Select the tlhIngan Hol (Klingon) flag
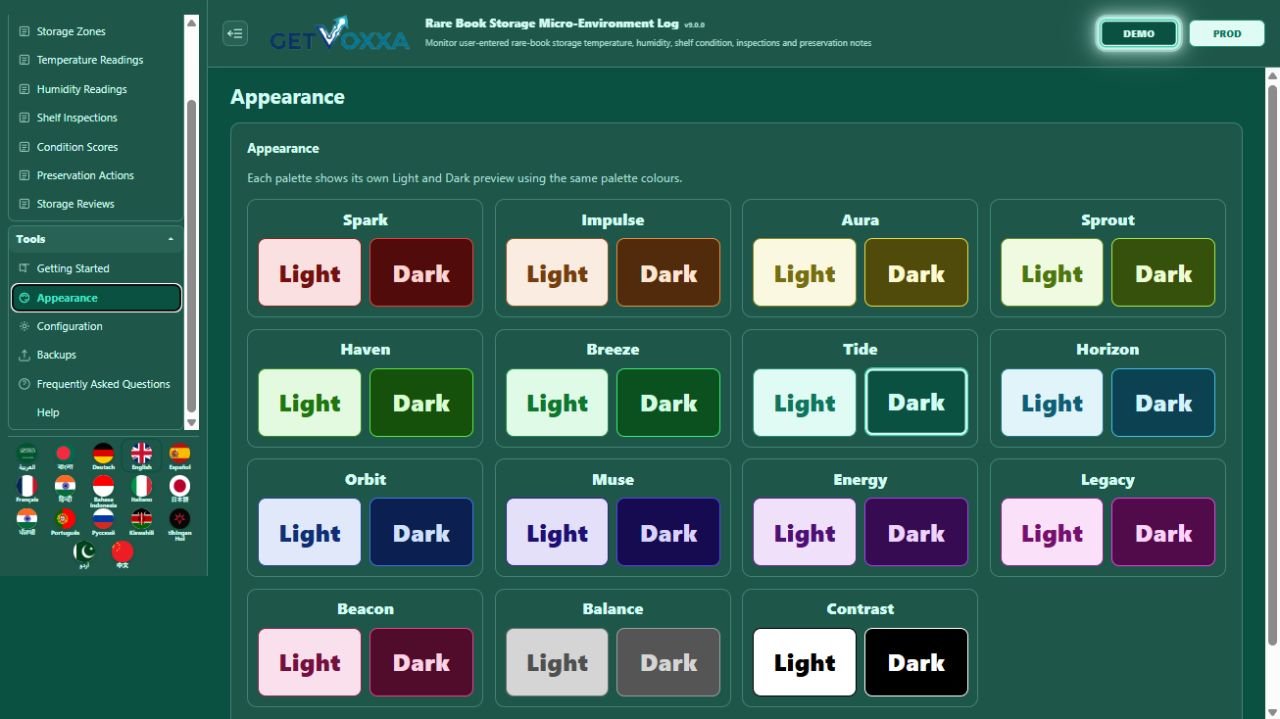This screenshot has height=719, width=1280. pyautogui.click(x=179, y=524)
